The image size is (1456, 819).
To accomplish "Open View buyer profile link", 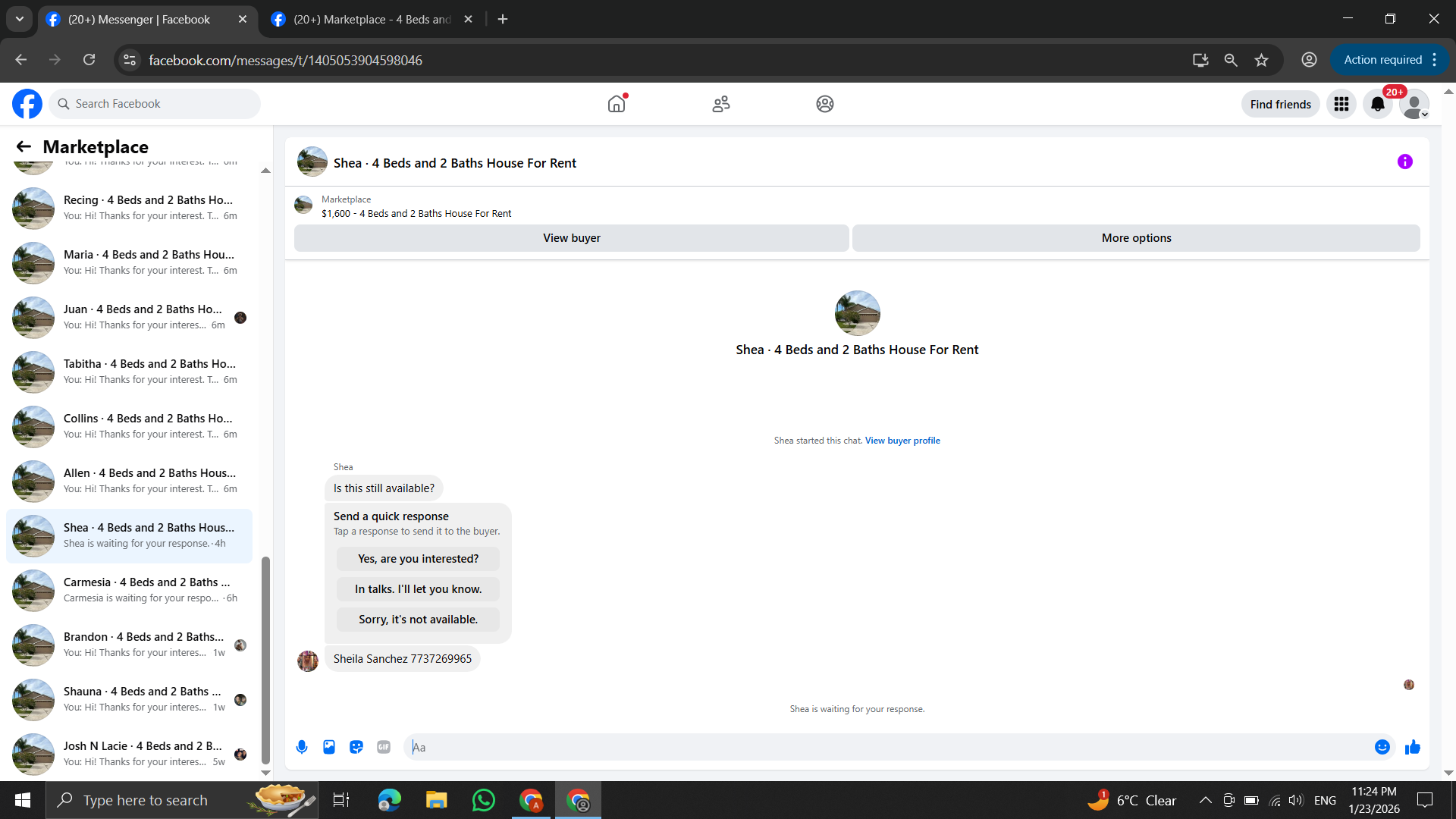I will [x=902, y=441].
